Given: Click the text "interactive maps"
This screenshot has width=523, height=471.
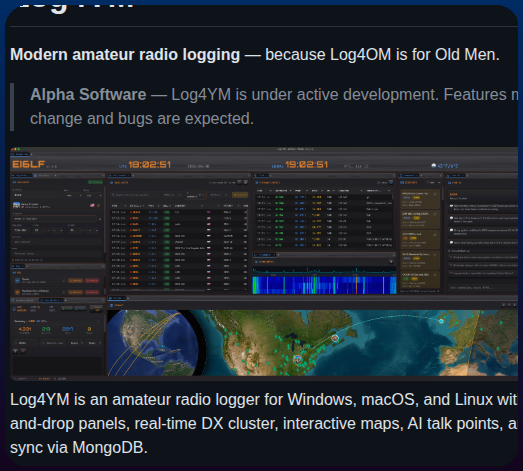Looking at the screenshot, I should pyautogui.click(x=343, y=424).
